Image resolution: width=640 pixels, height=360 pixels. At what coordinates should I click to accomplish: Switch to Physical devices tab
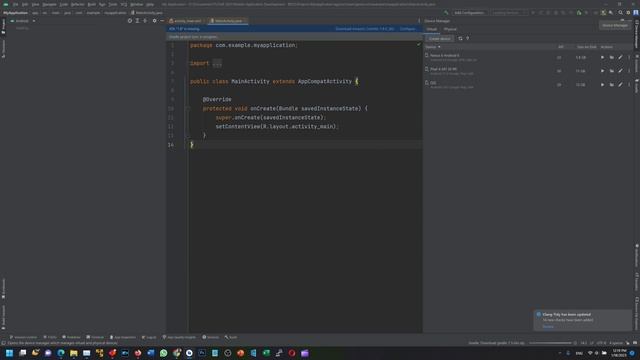[450, 29]
